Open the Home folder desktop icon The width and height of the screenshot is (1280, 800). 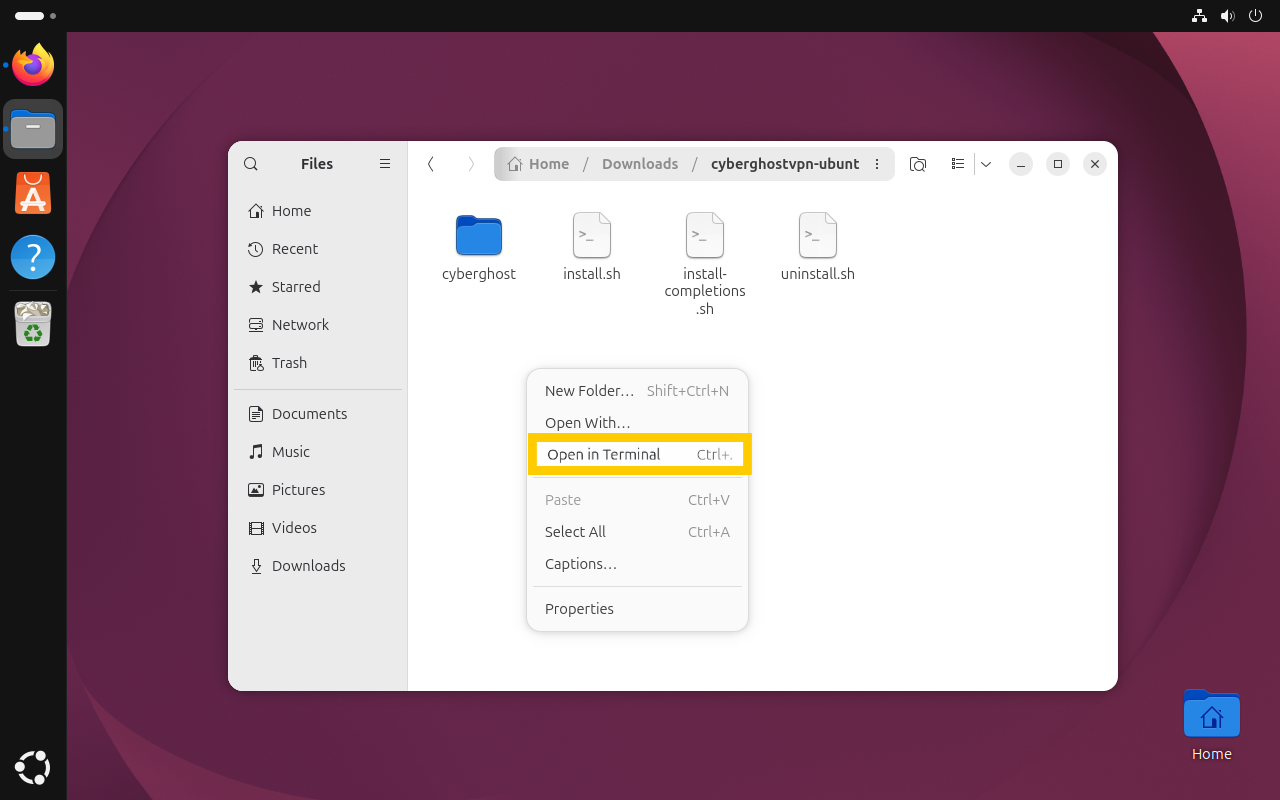(1211, 725)
